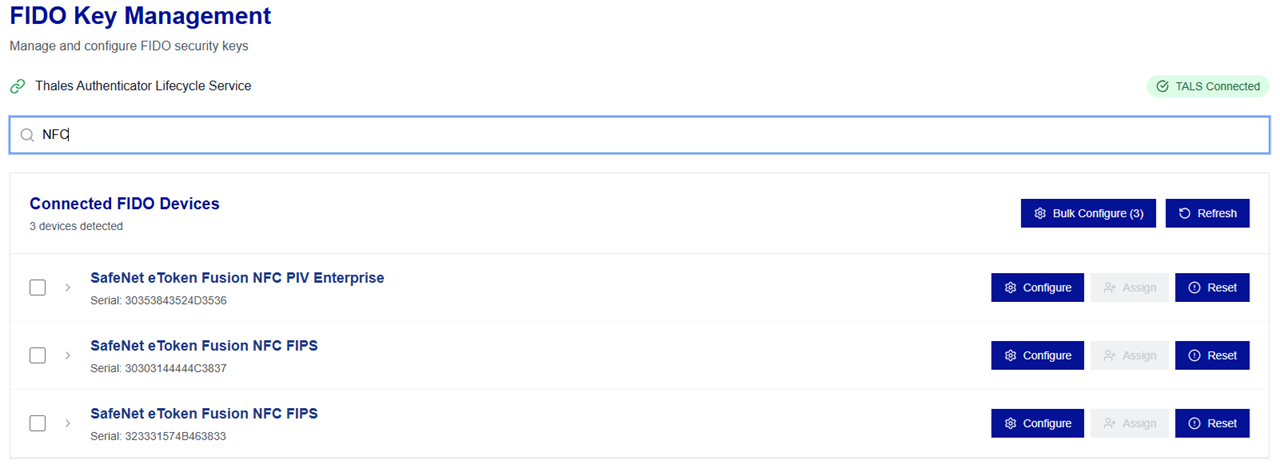Click the search magnifier icon
Viewport: 1280px width, 468px height.
tap(27, 135)
